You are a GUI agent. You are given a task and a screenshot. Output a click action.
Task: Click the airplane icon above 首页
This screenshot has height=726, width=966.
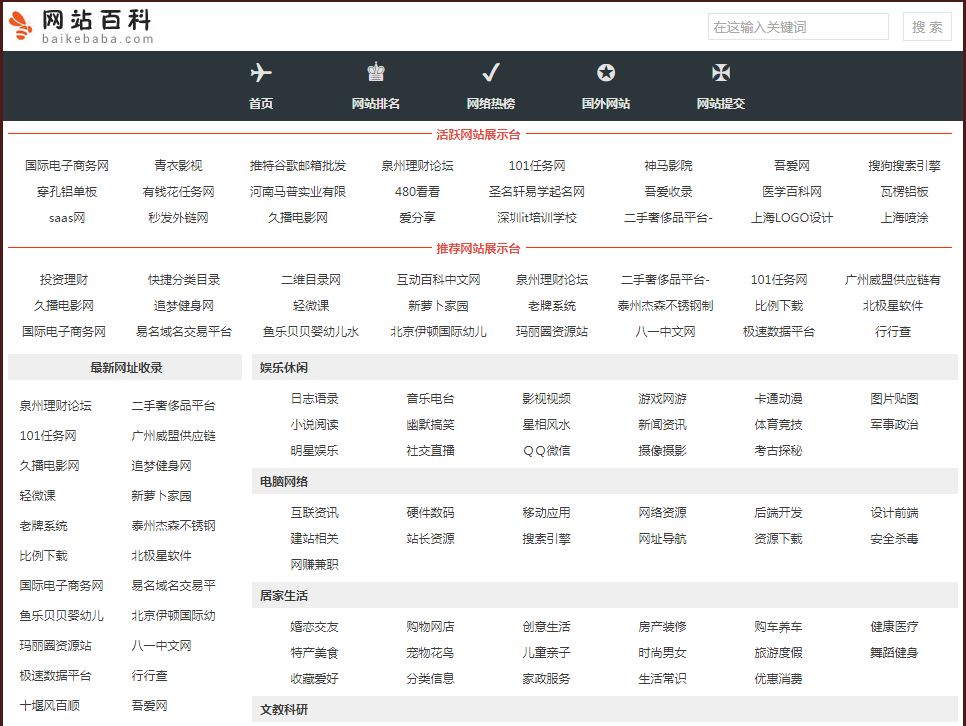pos(260,71)
